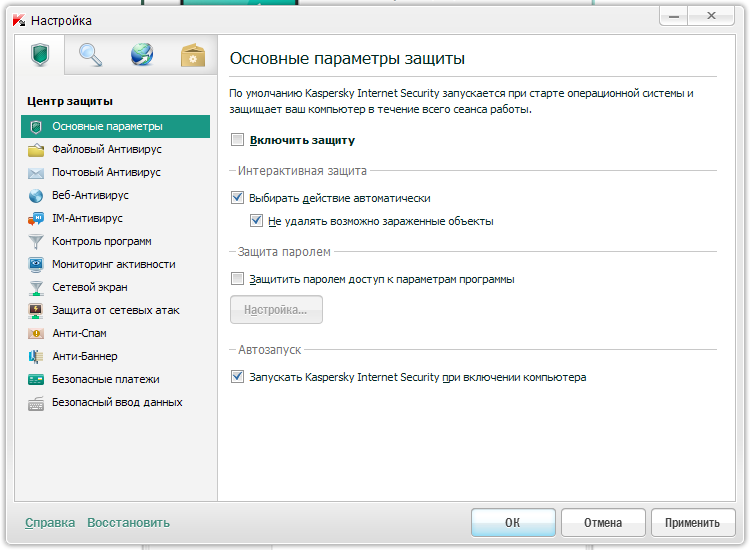Go to Почтовый Антивирус settings
750x550 pixels.
point(115,172)
